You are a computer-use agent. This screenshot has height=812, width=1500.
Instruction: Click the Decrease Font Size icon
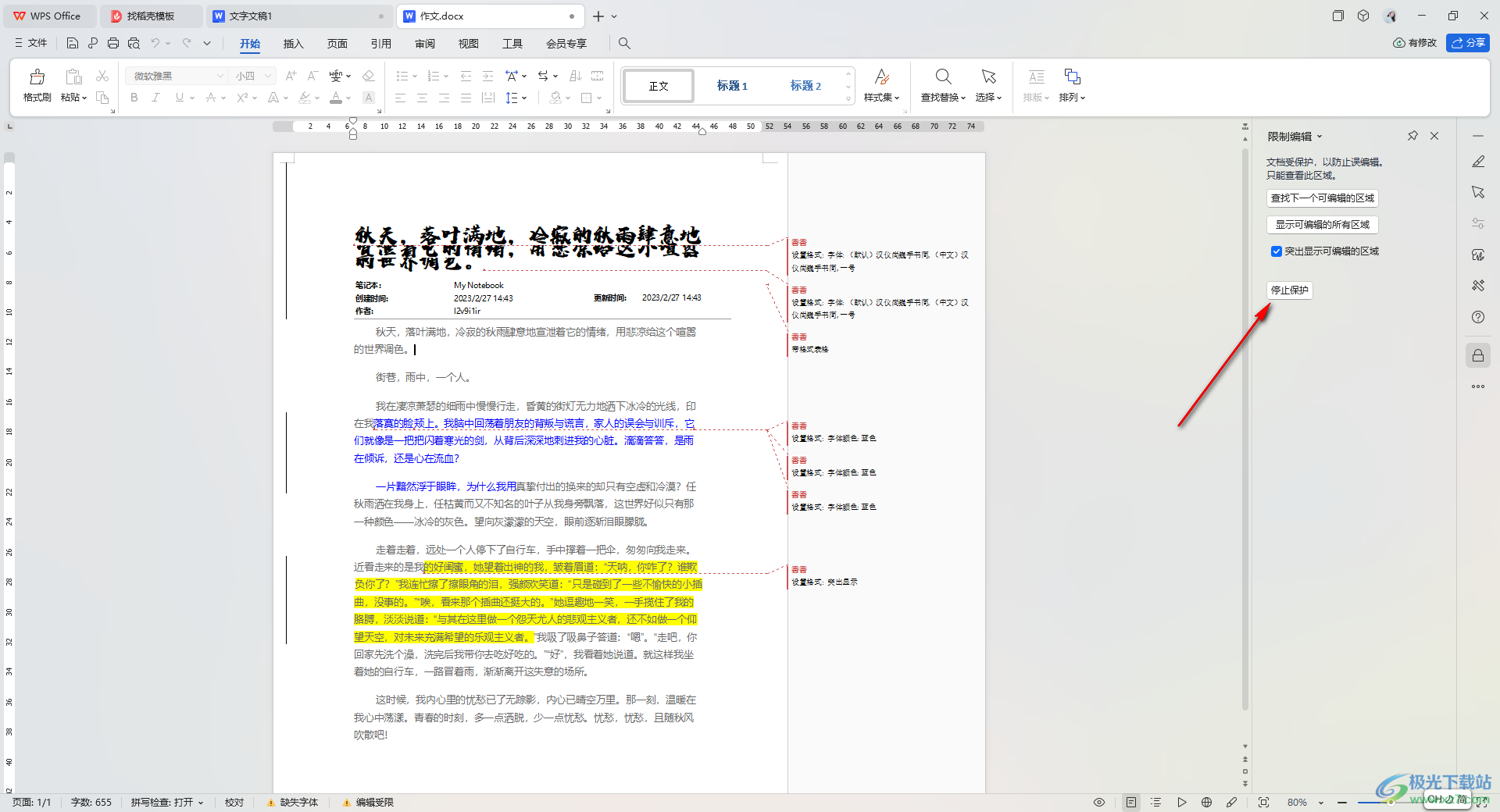(312, 76)
